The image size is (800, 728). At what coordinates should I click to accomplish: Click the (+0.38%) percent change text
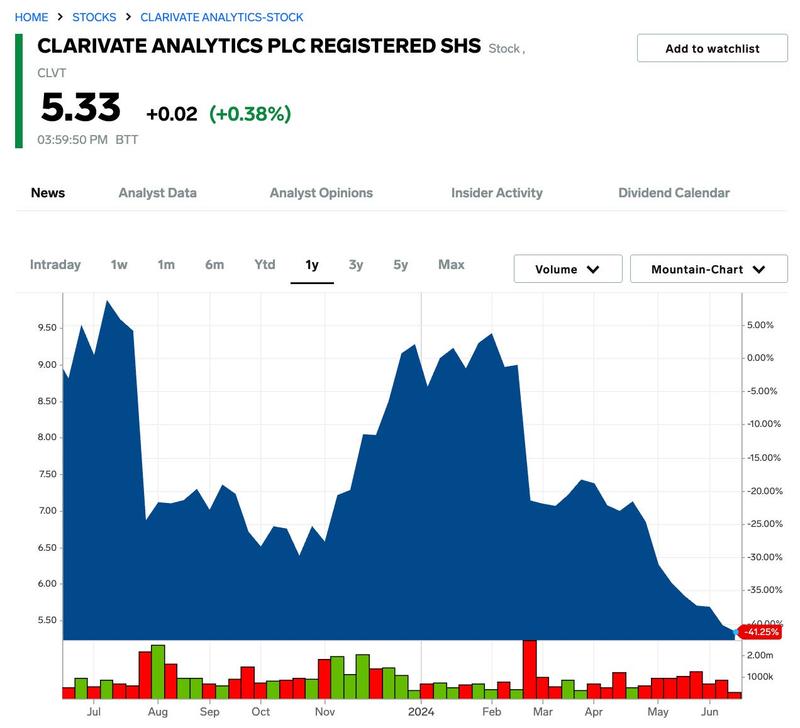[x=250, y=114]
